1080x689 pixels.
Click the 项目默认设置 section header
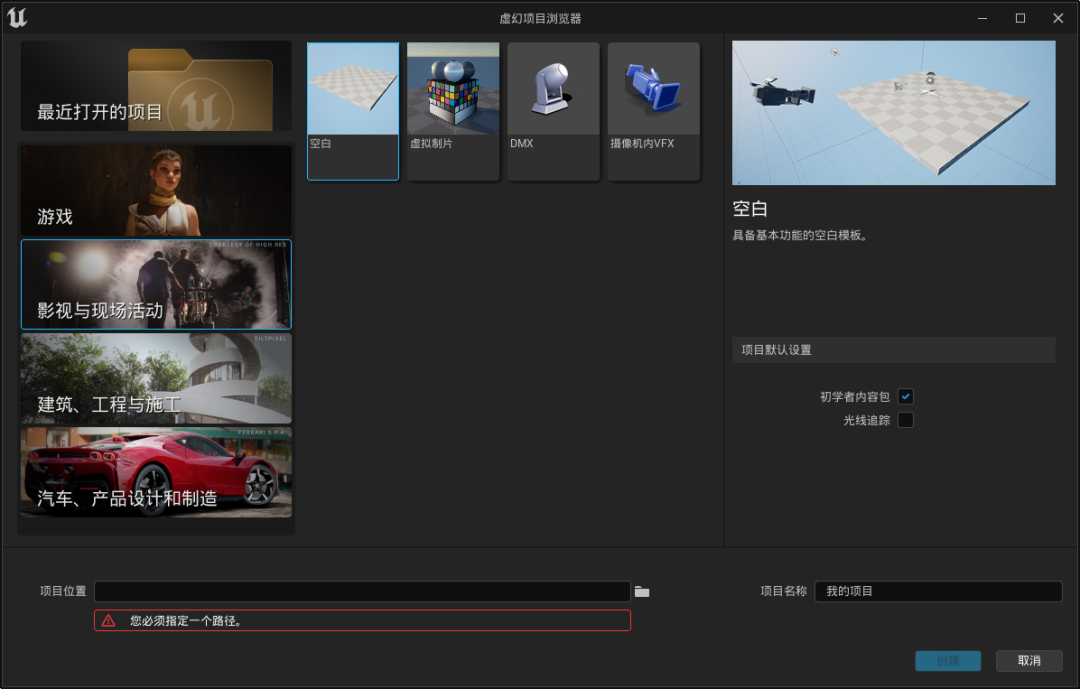coord(893,350)
